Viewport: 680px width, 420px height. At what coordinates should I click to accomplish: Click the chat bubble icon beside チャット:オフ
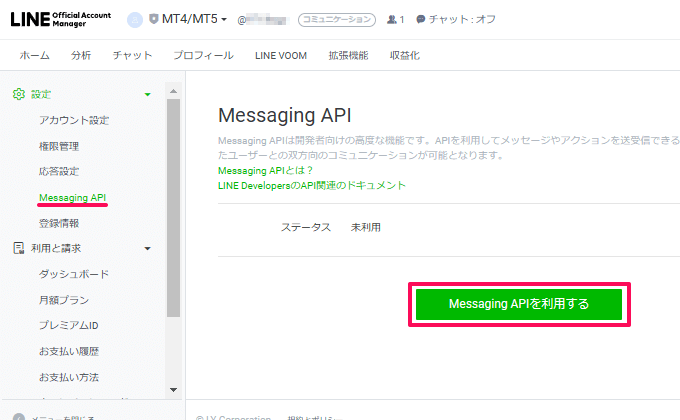[420, 20]
